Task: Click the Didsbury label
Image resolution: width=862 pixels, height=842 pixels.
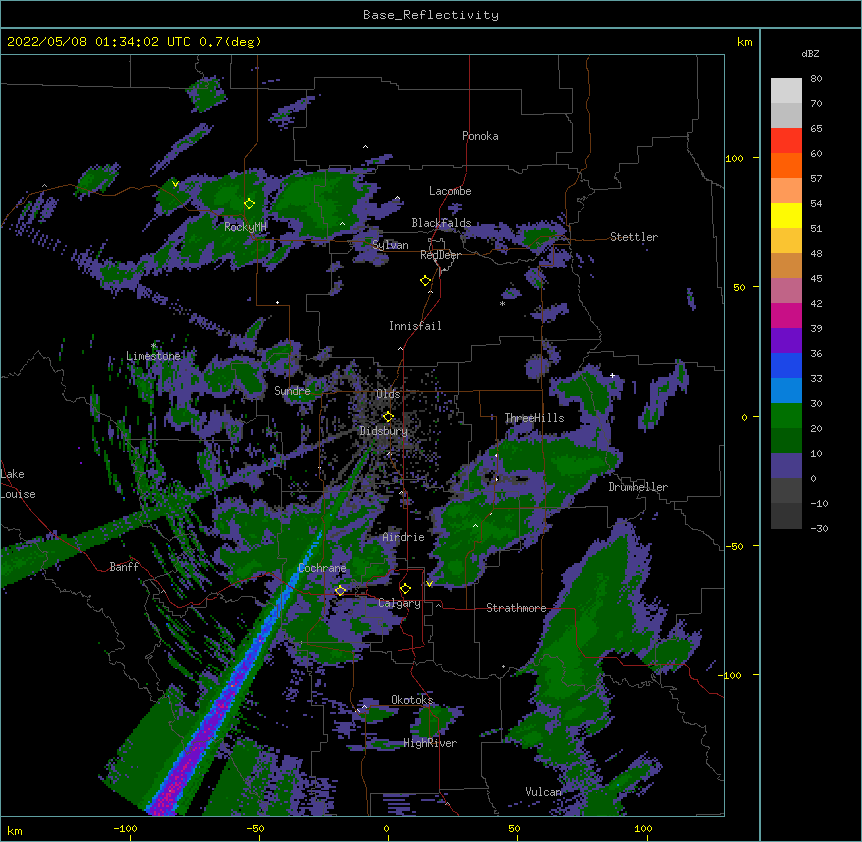Action: (x=384, y=431)
